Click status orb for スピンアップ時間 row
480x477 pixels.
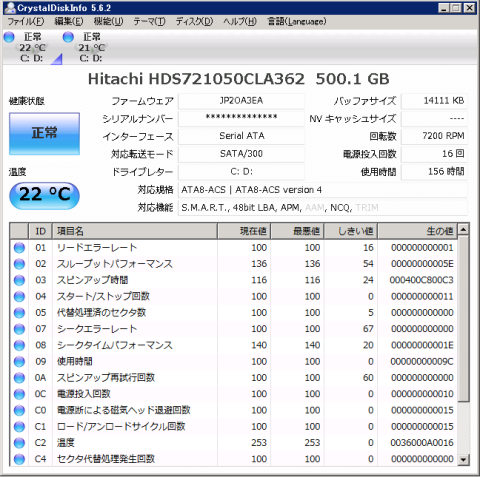point(19,280)
